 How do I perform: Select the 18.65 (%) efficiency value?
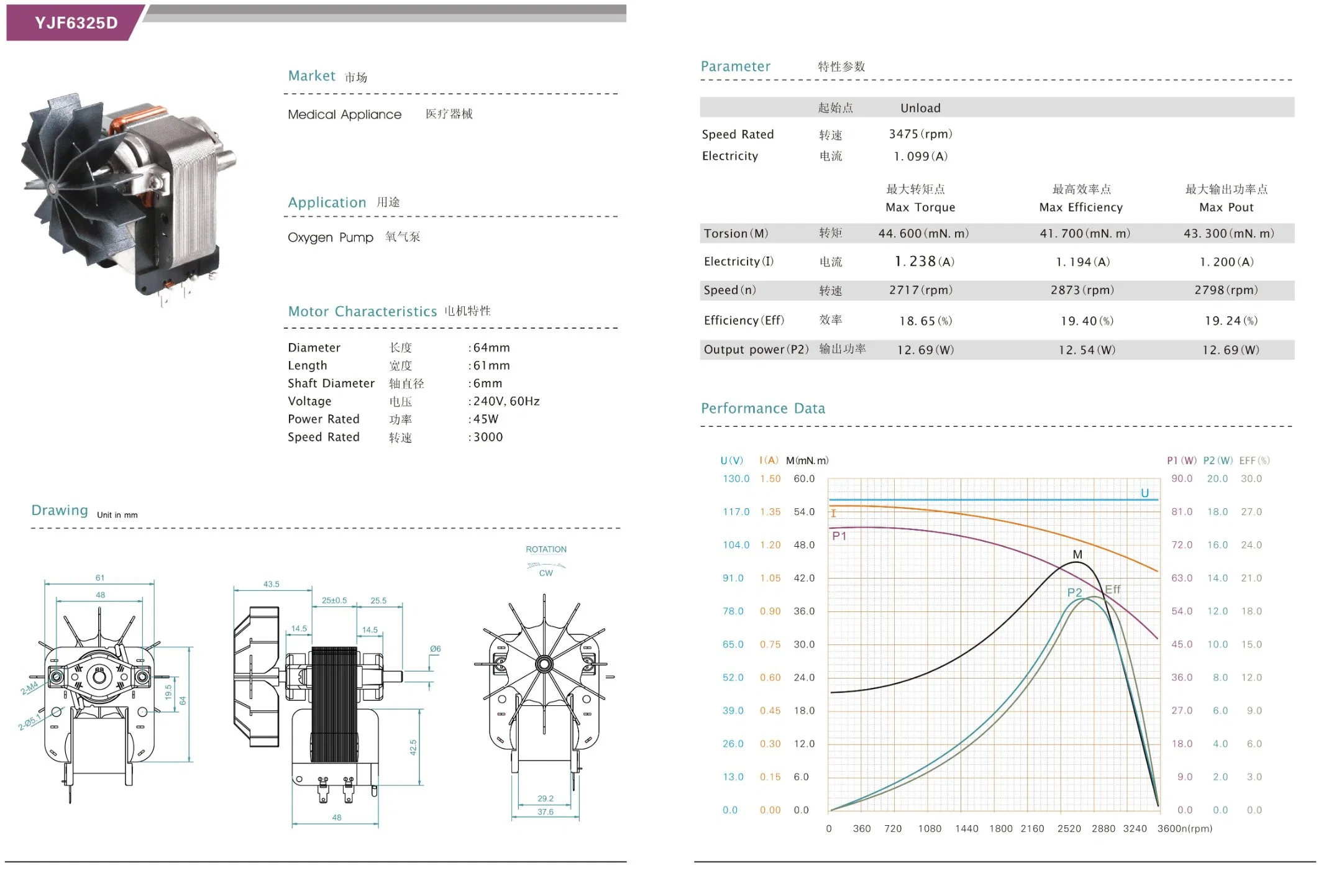click(x=925, y=321)
